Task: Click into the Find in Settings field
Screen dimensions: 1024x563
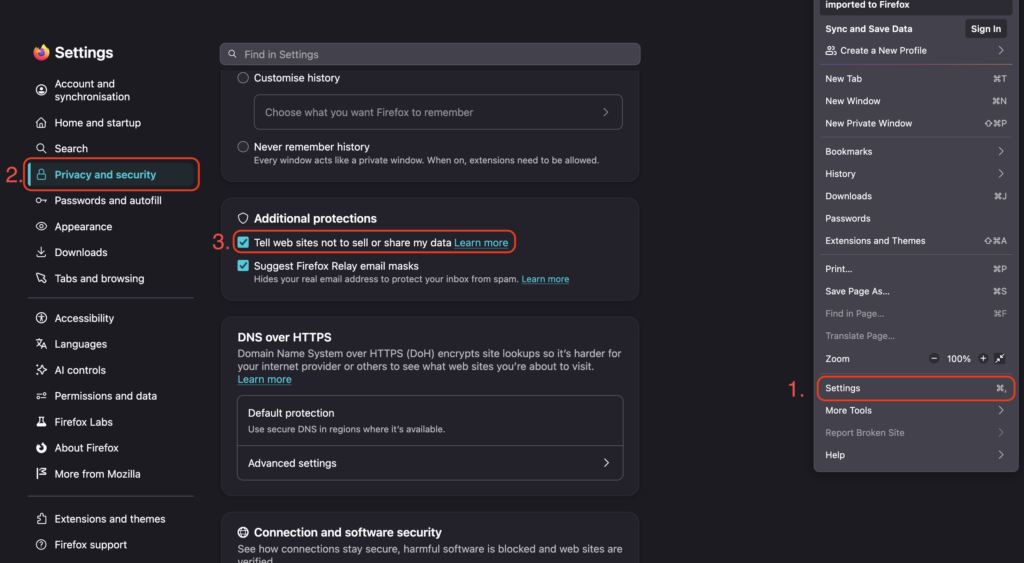Action: point(430,54)
